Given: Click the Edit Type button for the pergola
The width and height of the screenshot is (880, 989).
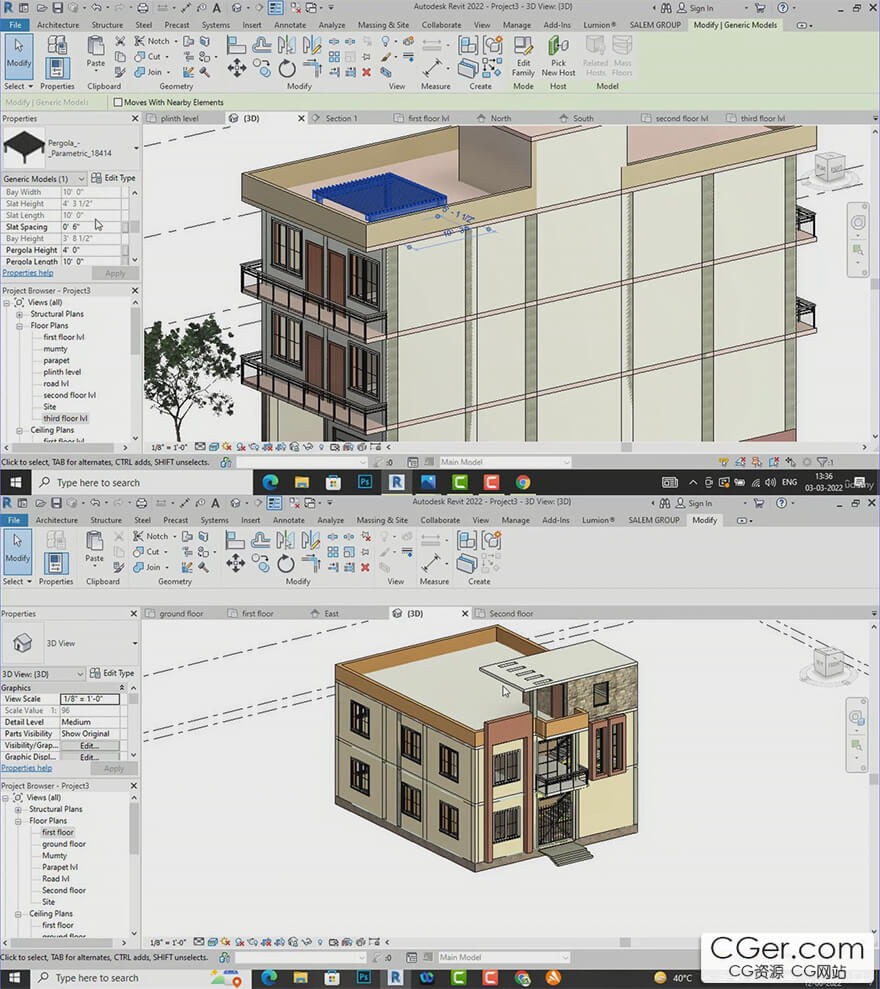Looking at the screenshot, I should pyautogui.click(x=113, y=178).
